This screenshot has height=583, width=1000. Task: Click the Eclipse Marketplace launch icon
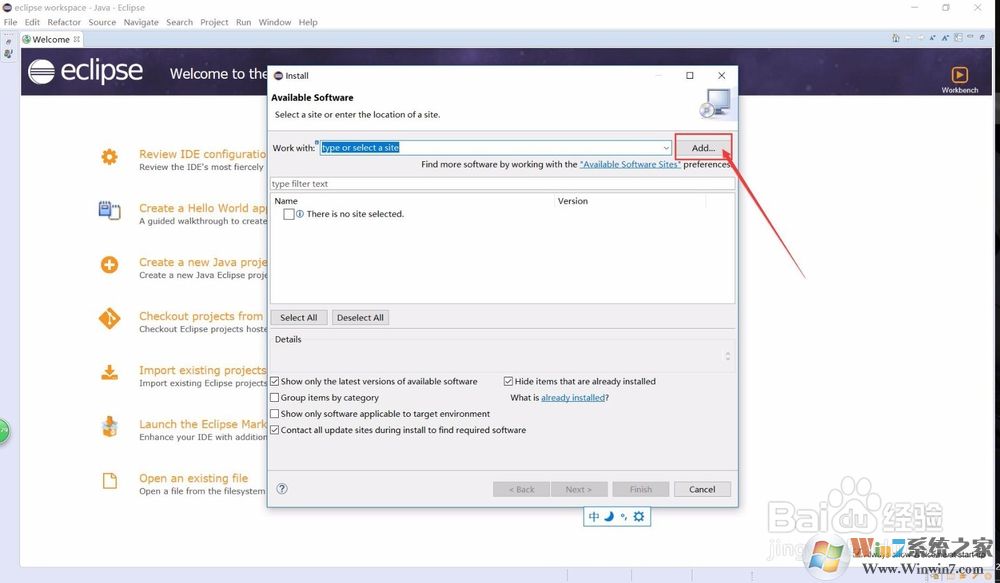click(110, 426)
